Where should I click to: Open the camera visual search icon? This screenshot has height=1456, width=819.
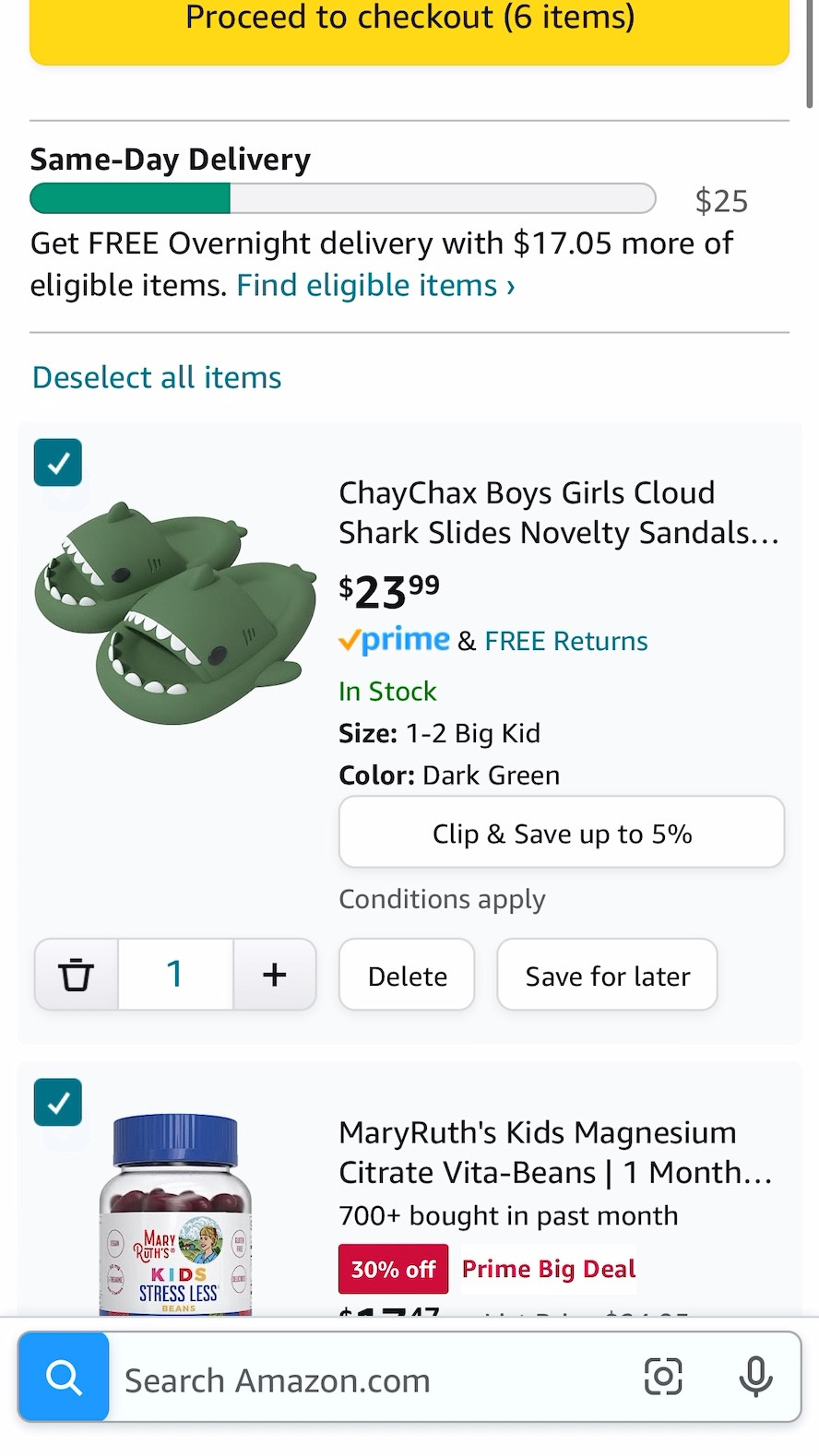[x=663, y=1377]
